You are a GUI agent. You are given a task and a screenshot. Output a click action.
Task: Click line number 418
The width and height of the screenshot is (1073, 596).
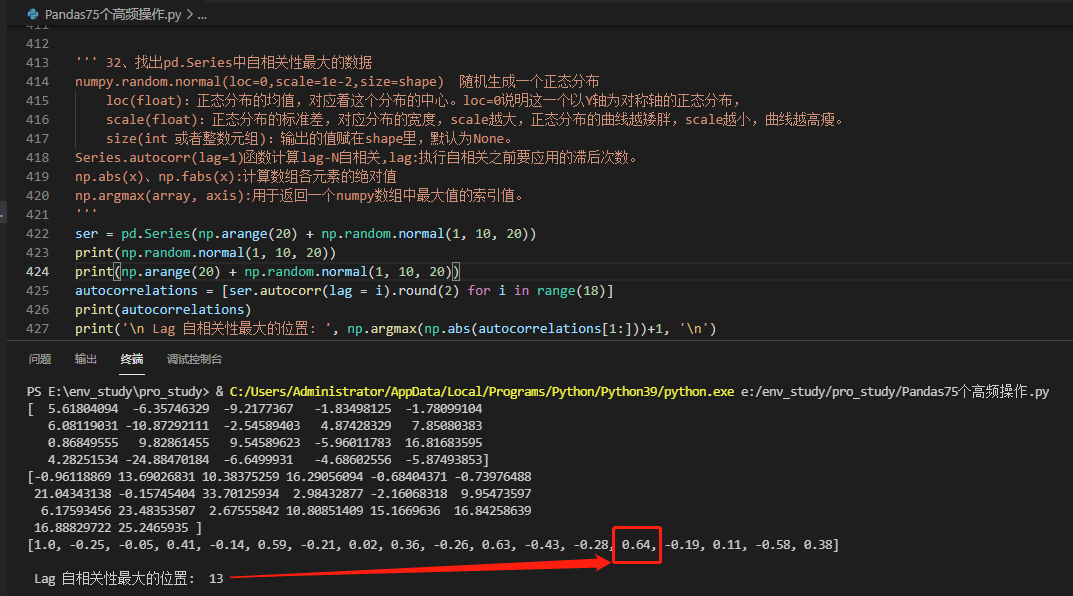pyautogui.click(x=37, y=157)
